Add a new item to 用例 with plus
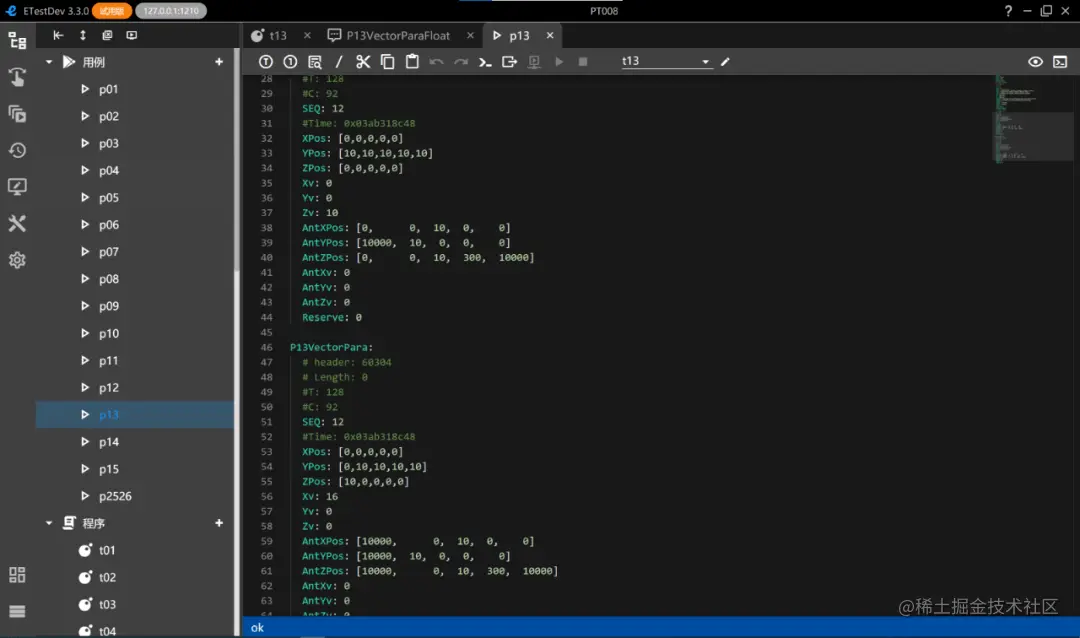 (219, 62)
